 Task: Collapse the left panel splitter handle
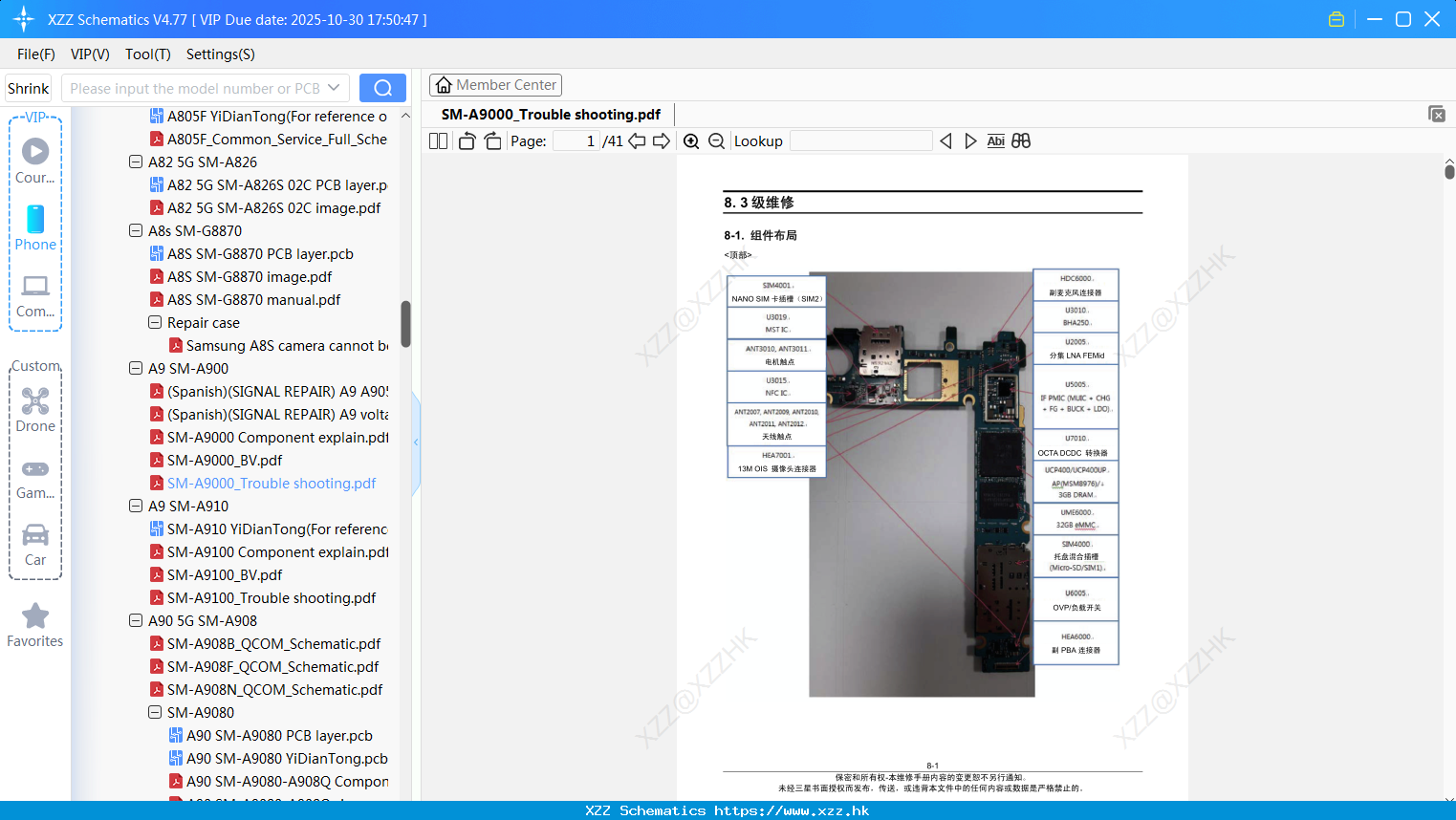[416, 442]
